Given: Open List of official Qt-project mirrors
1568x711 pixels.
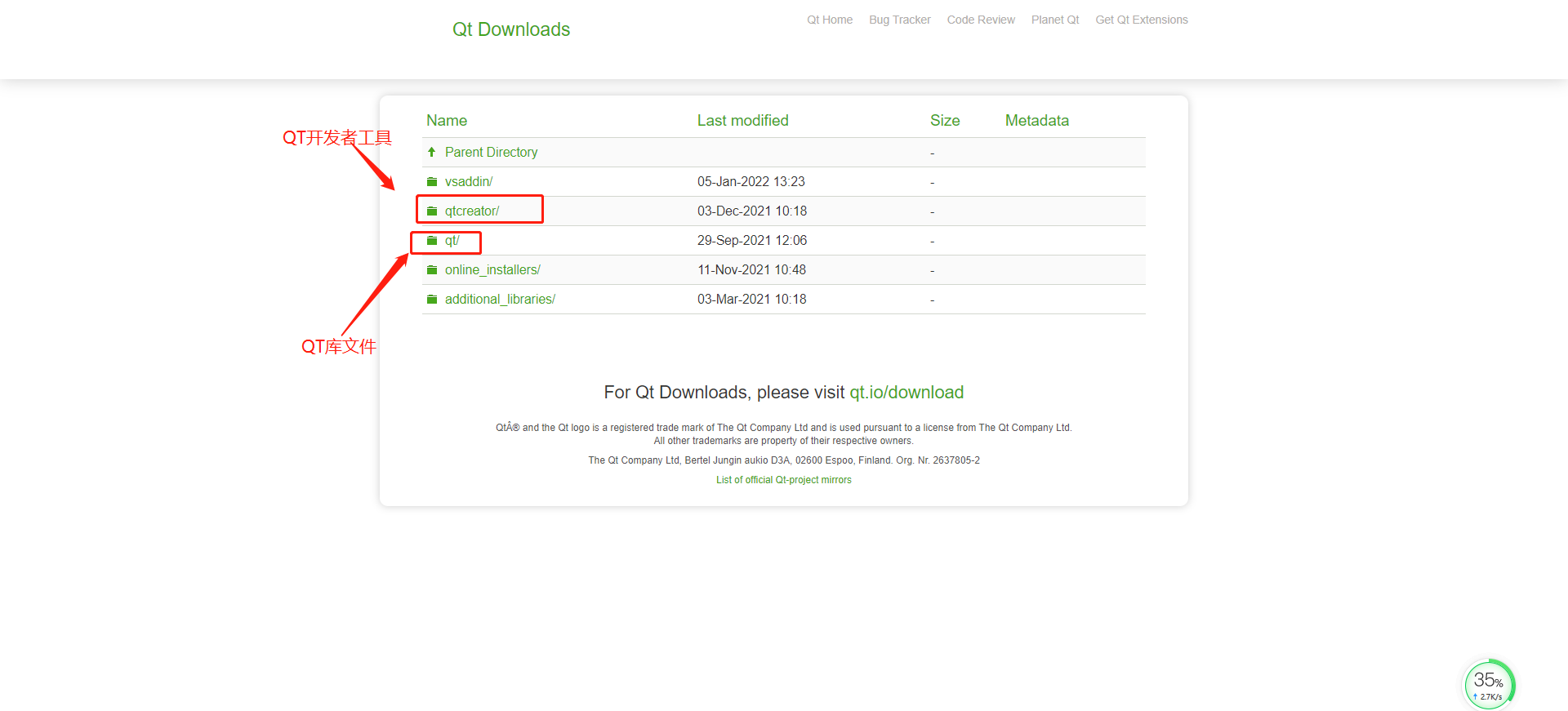Looking at the screenshot, I should (x=784, y=480).
